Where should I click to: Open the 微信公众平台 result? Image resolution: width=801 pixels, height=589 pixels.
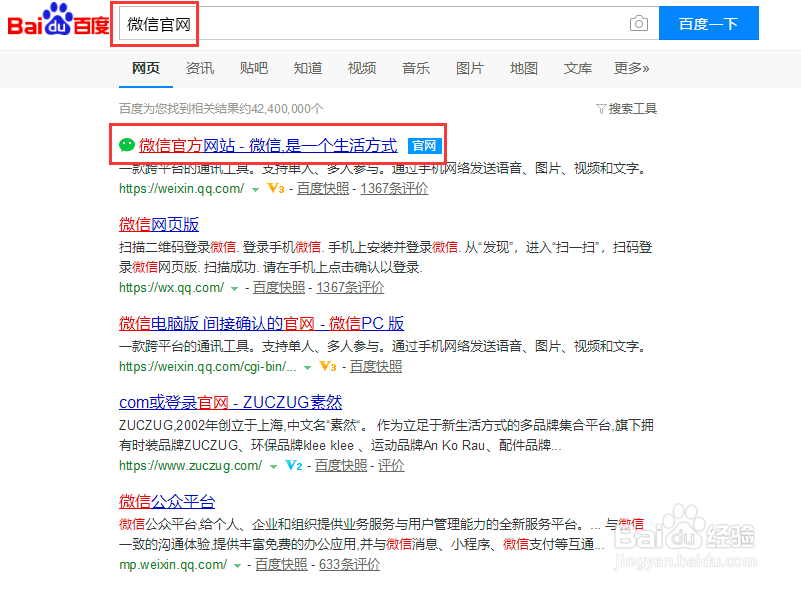tap(167, 502)
